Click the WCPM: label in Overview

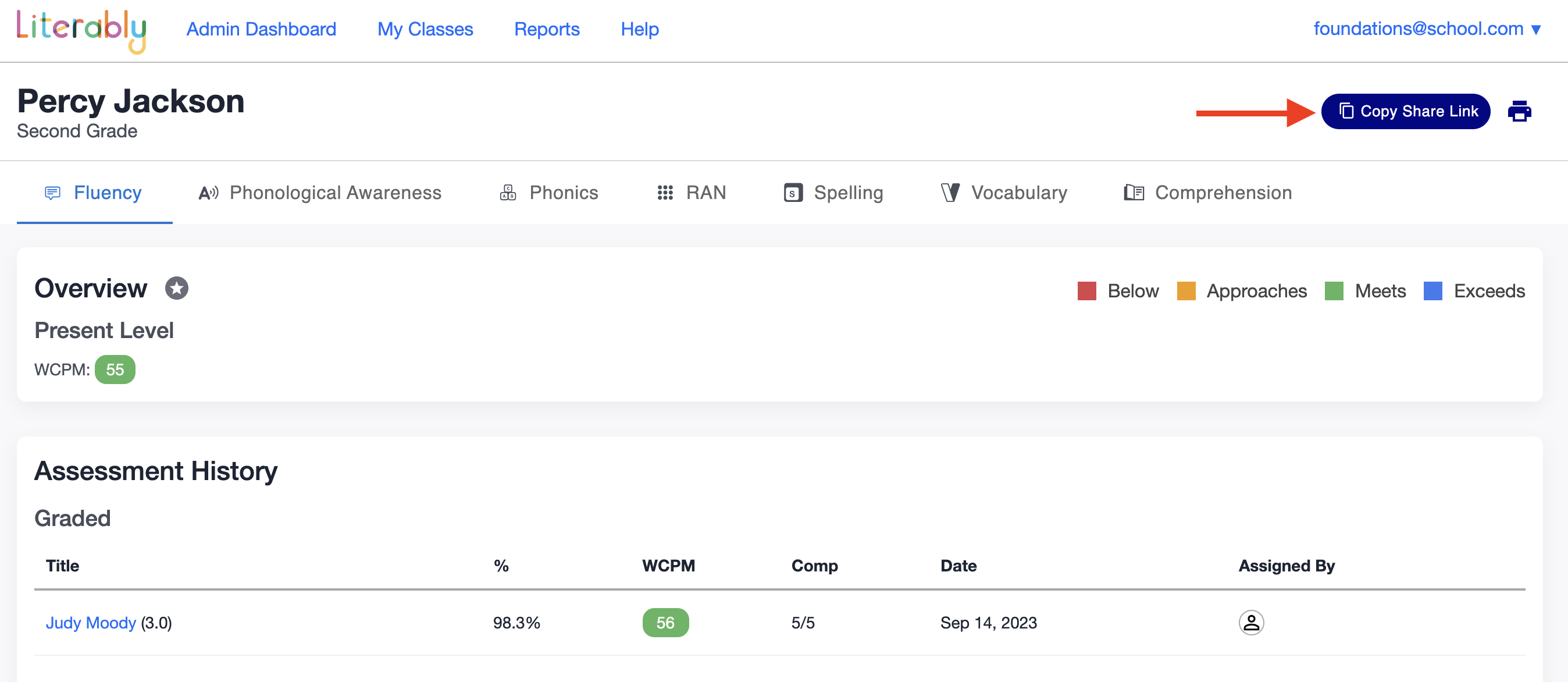[62, 370]
